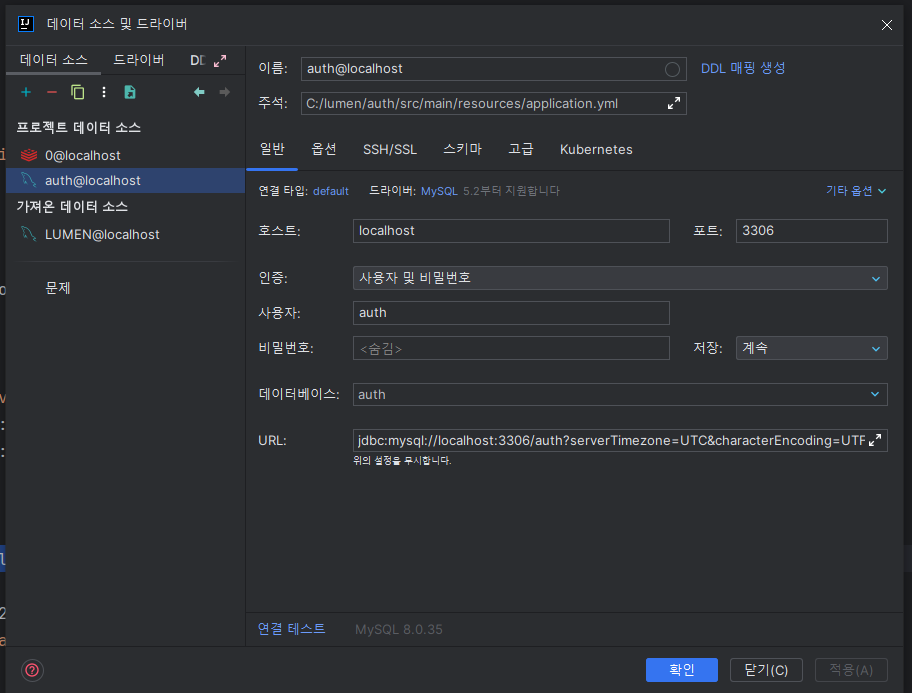Click 연결 테스트 link
912x693 pixels.
click(x=291, y=629)
